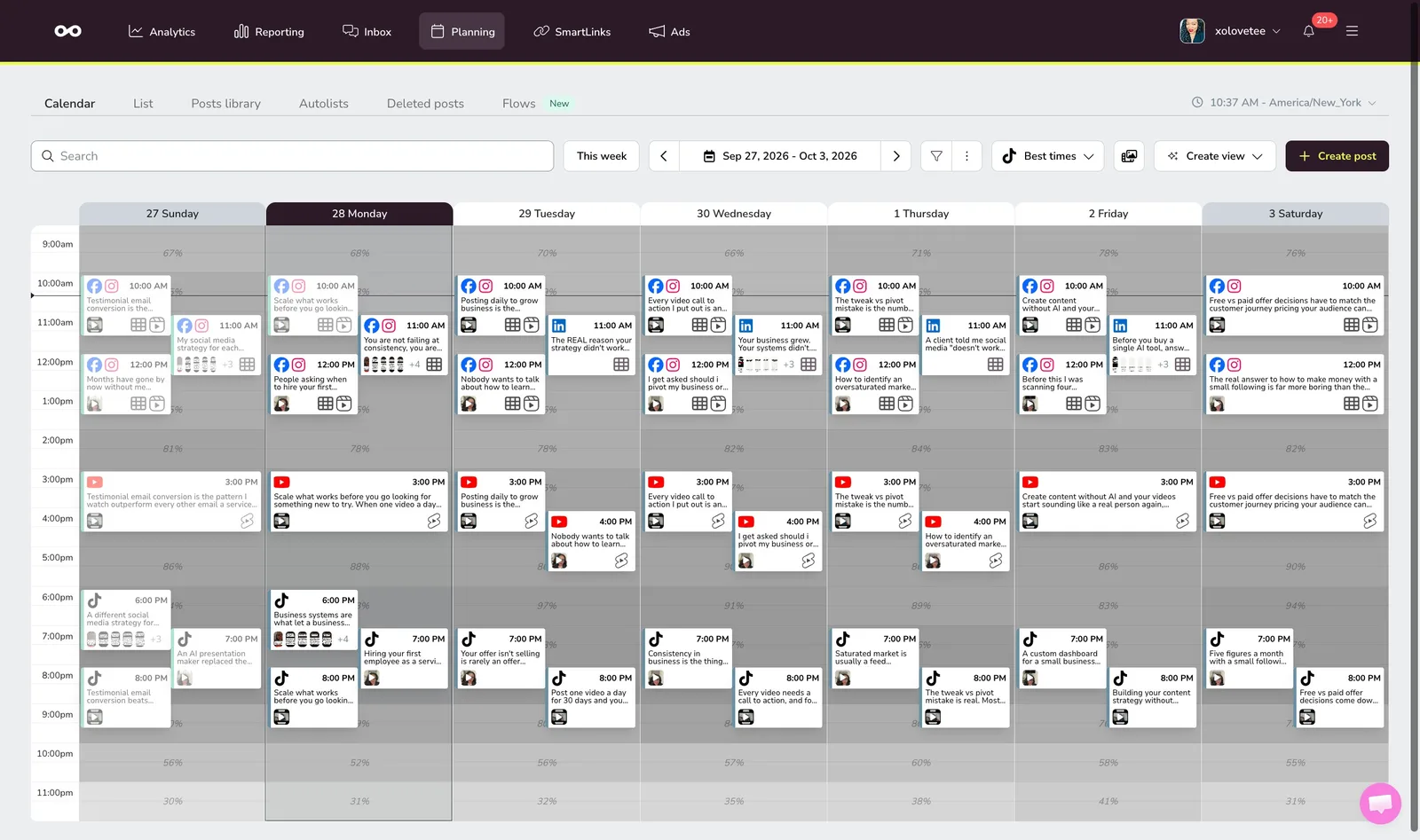Open SmartLinks in top navigation
This screenshot has height=840, width=1420.
pos(572,31)
